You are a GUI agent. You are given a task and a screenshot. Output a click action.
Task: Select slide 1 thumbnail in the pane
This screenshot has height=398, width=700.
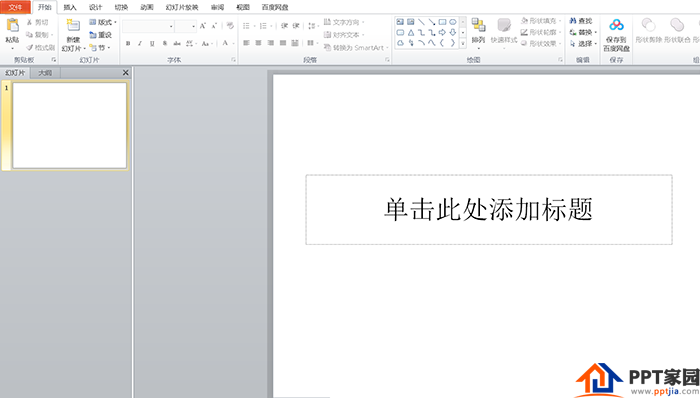pyautogui.click(x=70, y=125)
